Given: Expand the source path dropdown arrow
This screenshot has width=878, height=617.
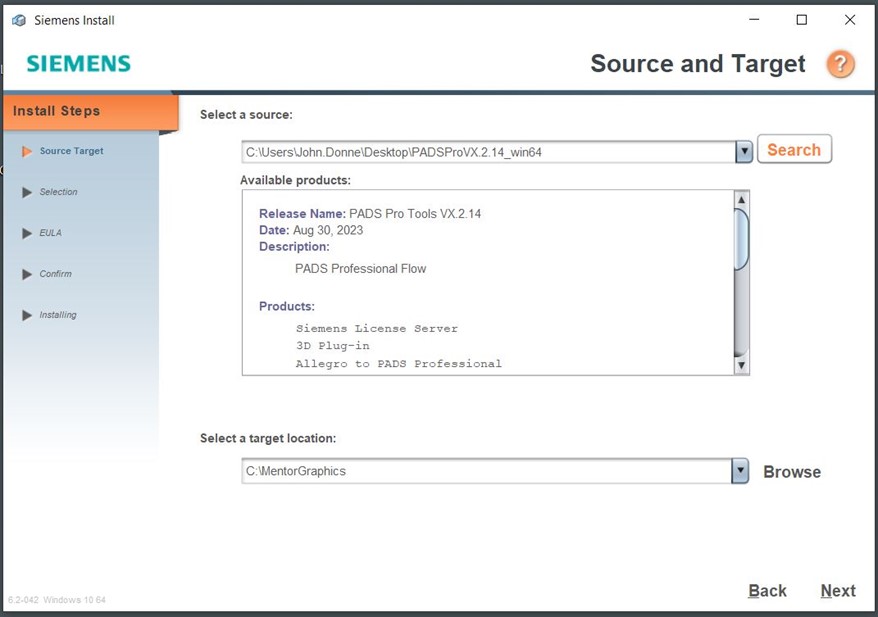Looking at the screenshot, I should pos(744,152).
